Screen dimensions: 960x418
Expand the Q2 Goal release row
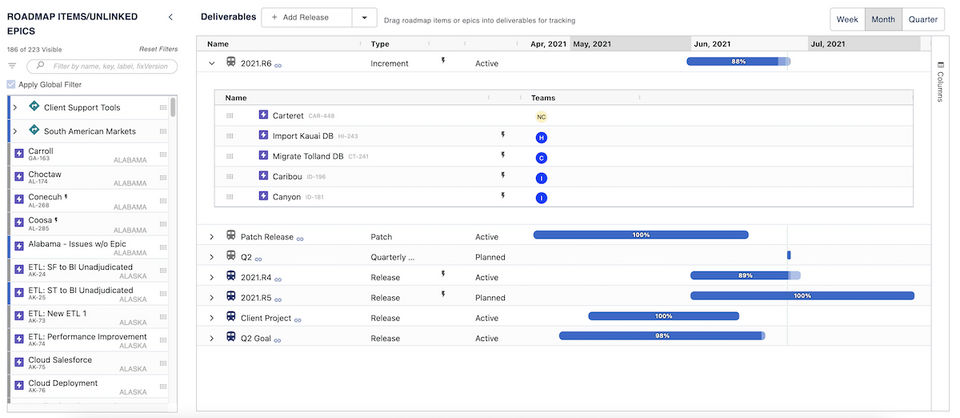pyautogui.click(x=211, y=338)
